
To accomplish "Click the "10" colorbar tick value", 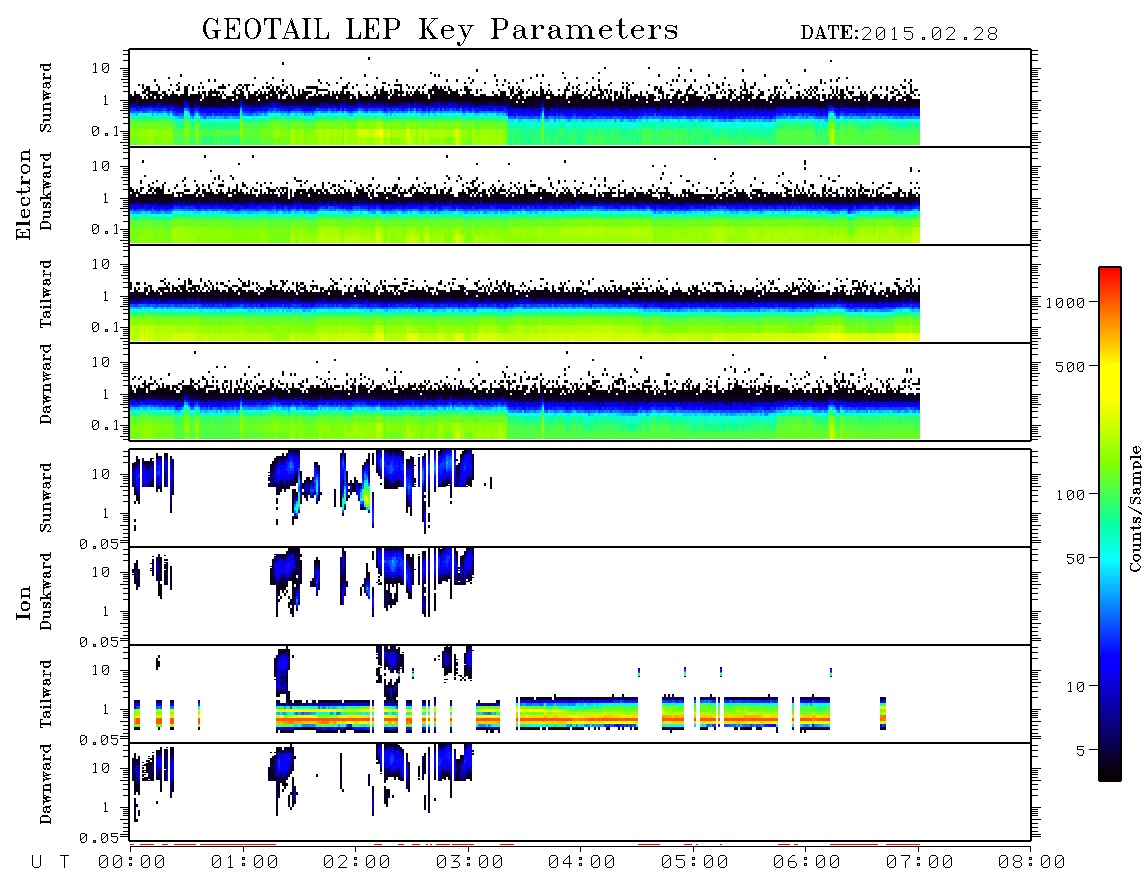I will point(1075,686).
